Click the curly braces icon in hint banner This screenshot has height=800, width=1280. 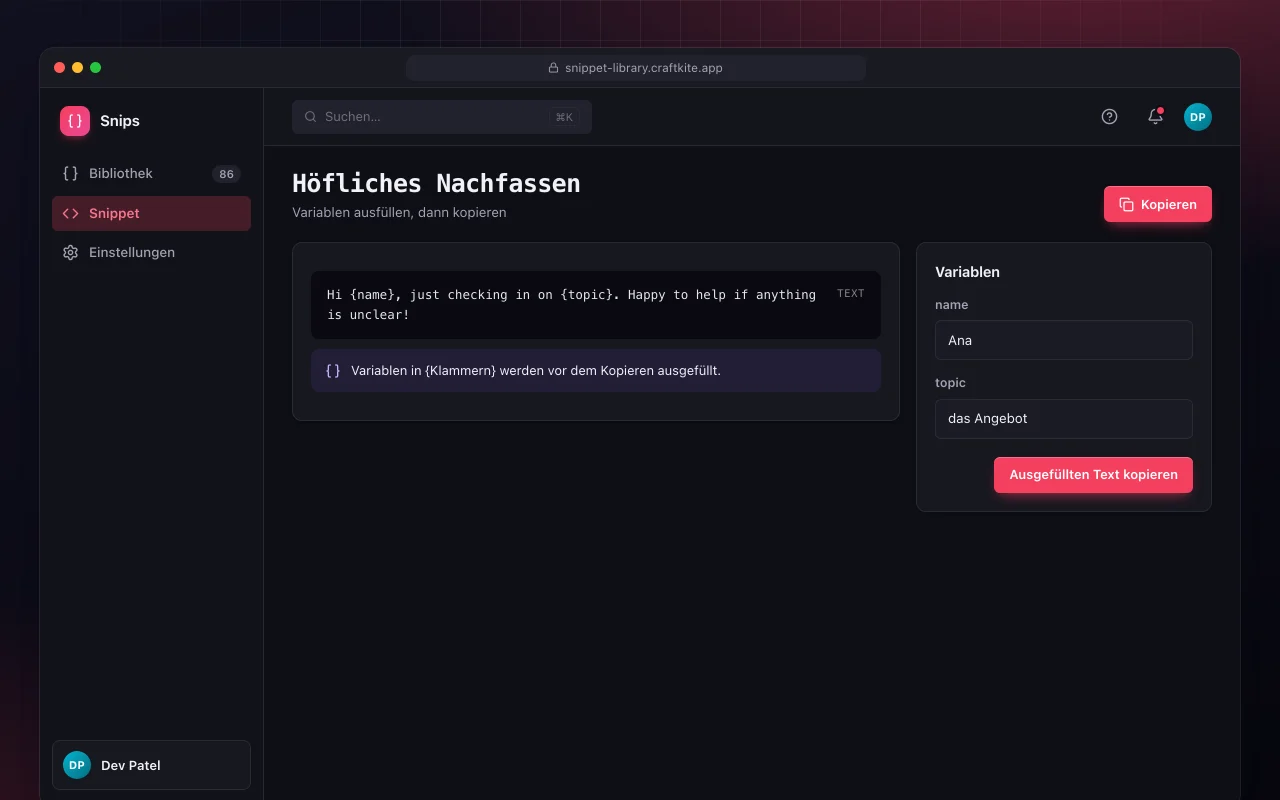(x=333, y=371)
